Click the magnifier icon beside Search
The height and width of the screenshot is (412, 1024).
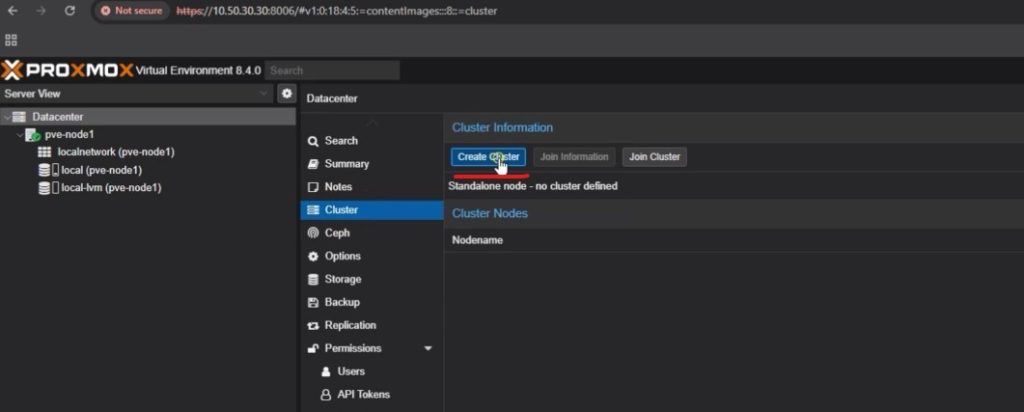coord(313,141)
